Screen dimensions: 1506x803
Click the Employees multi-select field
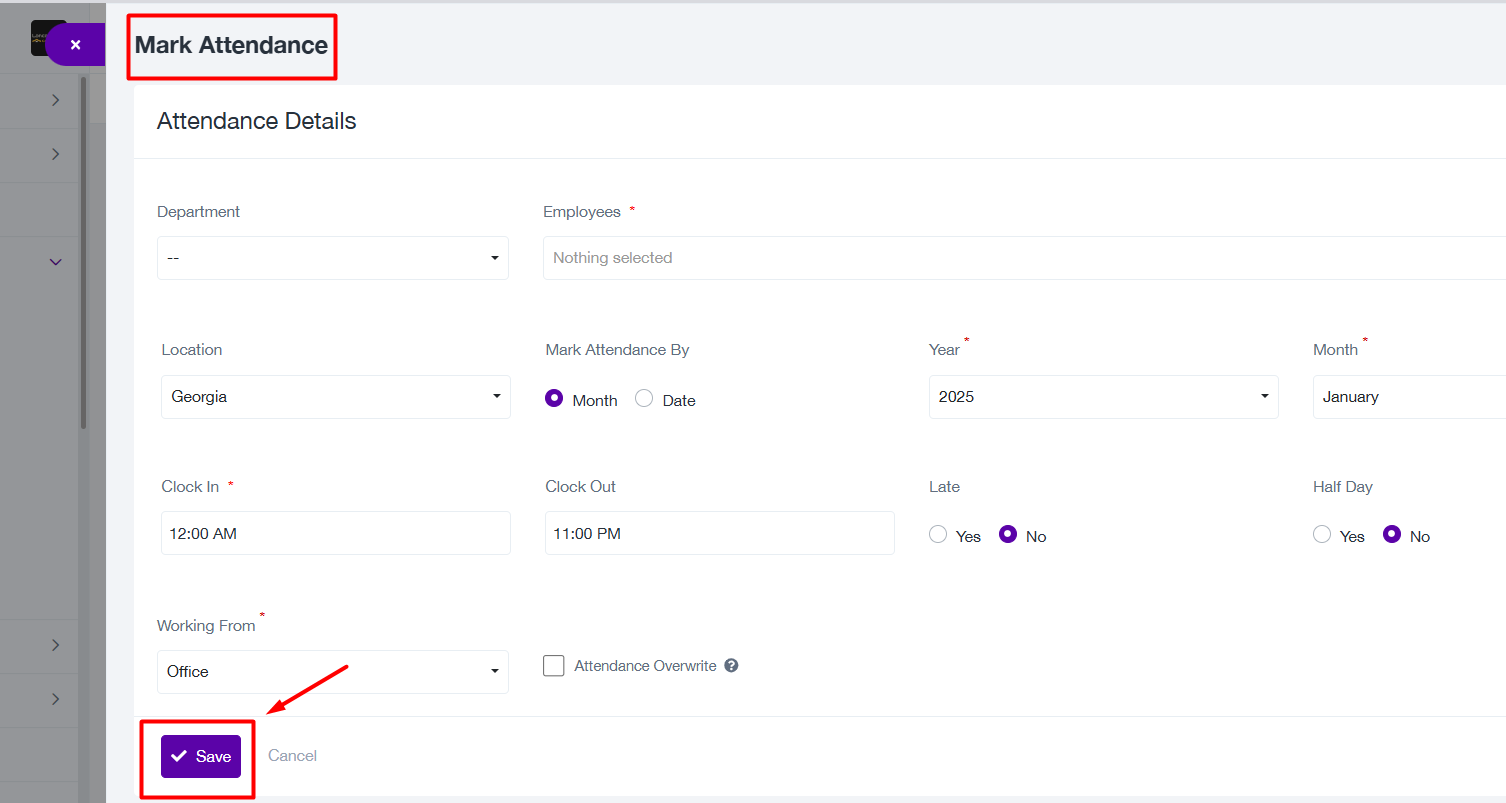[x=1024, y=258]
